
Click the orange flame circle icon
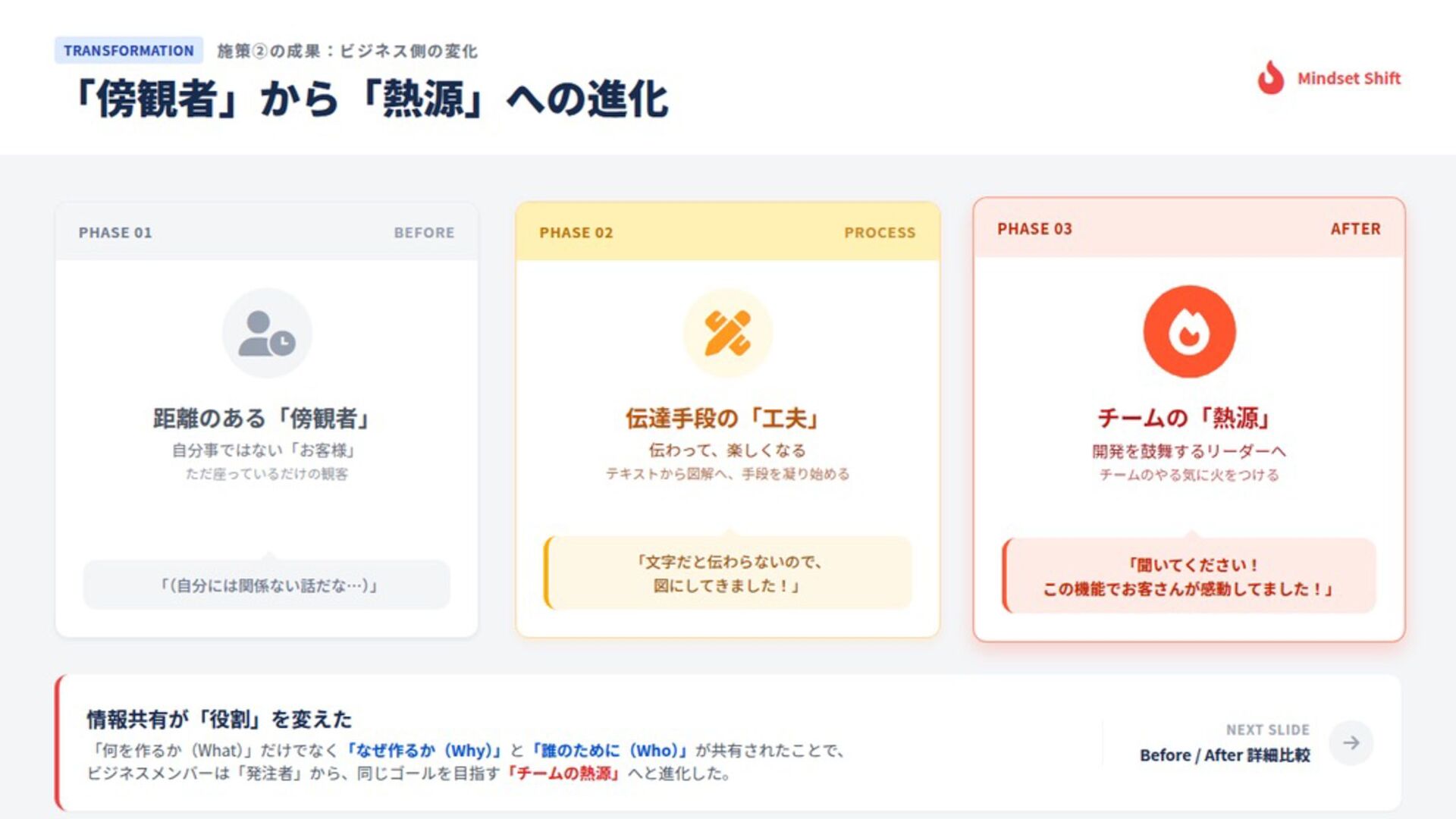click(x=1189, y=331)
